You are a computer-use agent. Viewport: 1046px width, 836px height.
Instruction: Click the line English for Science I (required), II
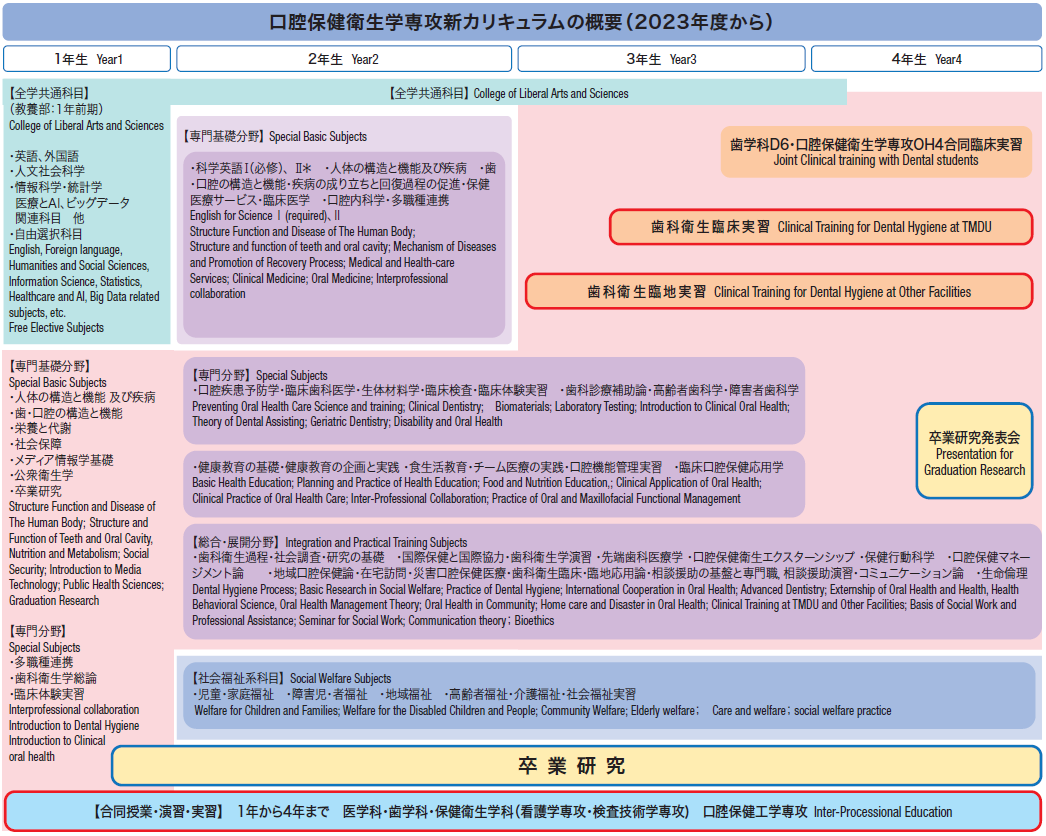pos(265,216)
